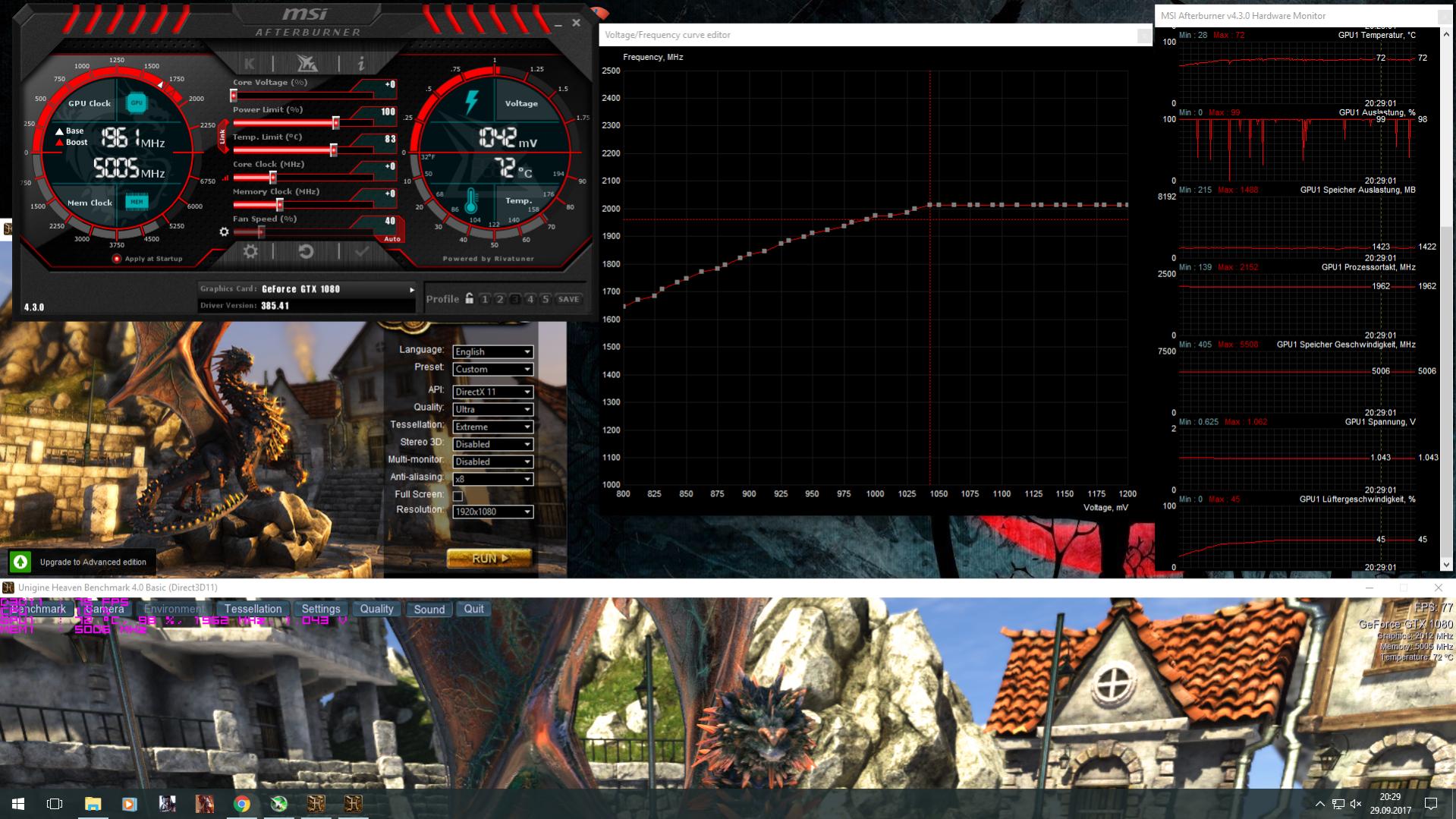Open File Explorer from the taskbar
Viewport: 1456px width, 819px height.
[x=93, y=803]
